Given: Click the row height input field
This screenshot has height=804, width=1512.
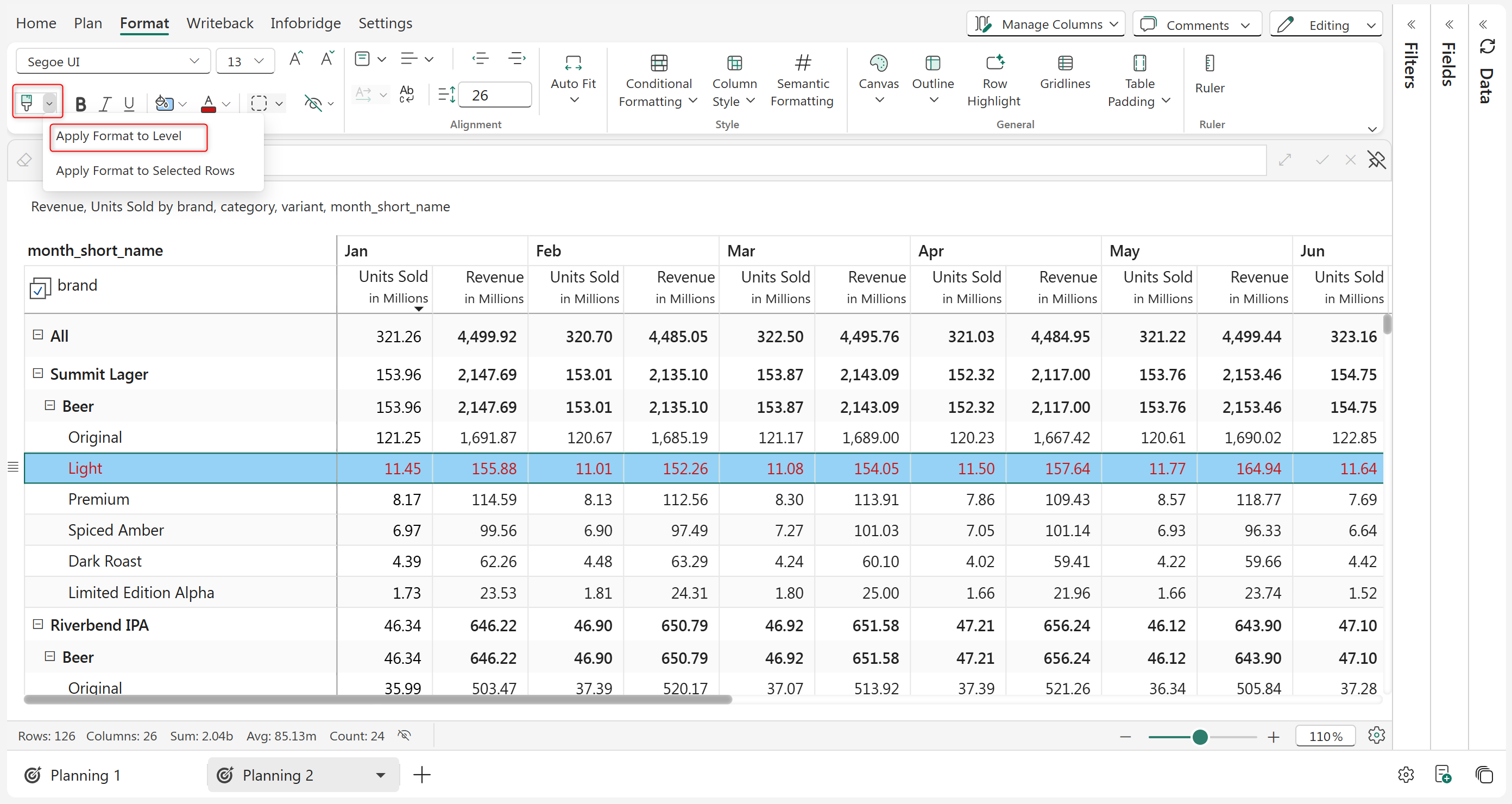Looking at the screenshot, I should [494, 95].
